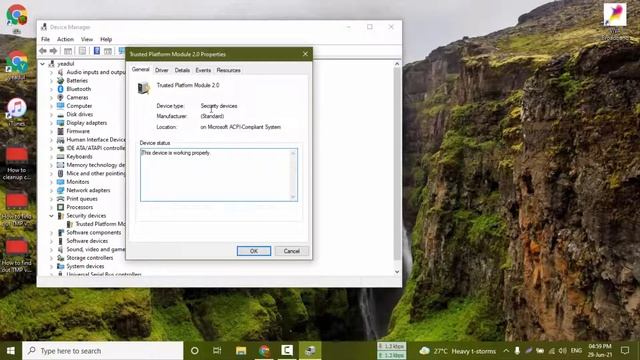
Task: Collapse the Security devices category
Action: point(51,216)
